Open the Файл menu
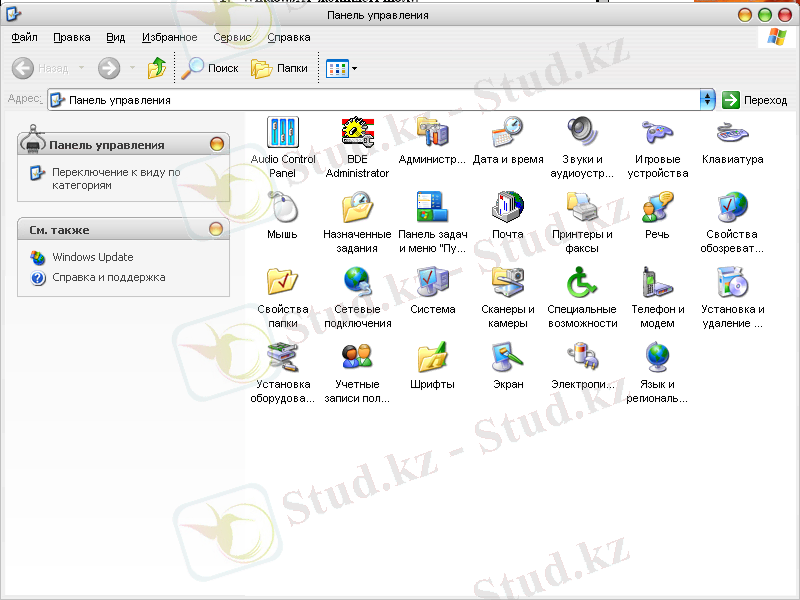The height and width of the screenshot is (600, 800). (24, 37)
